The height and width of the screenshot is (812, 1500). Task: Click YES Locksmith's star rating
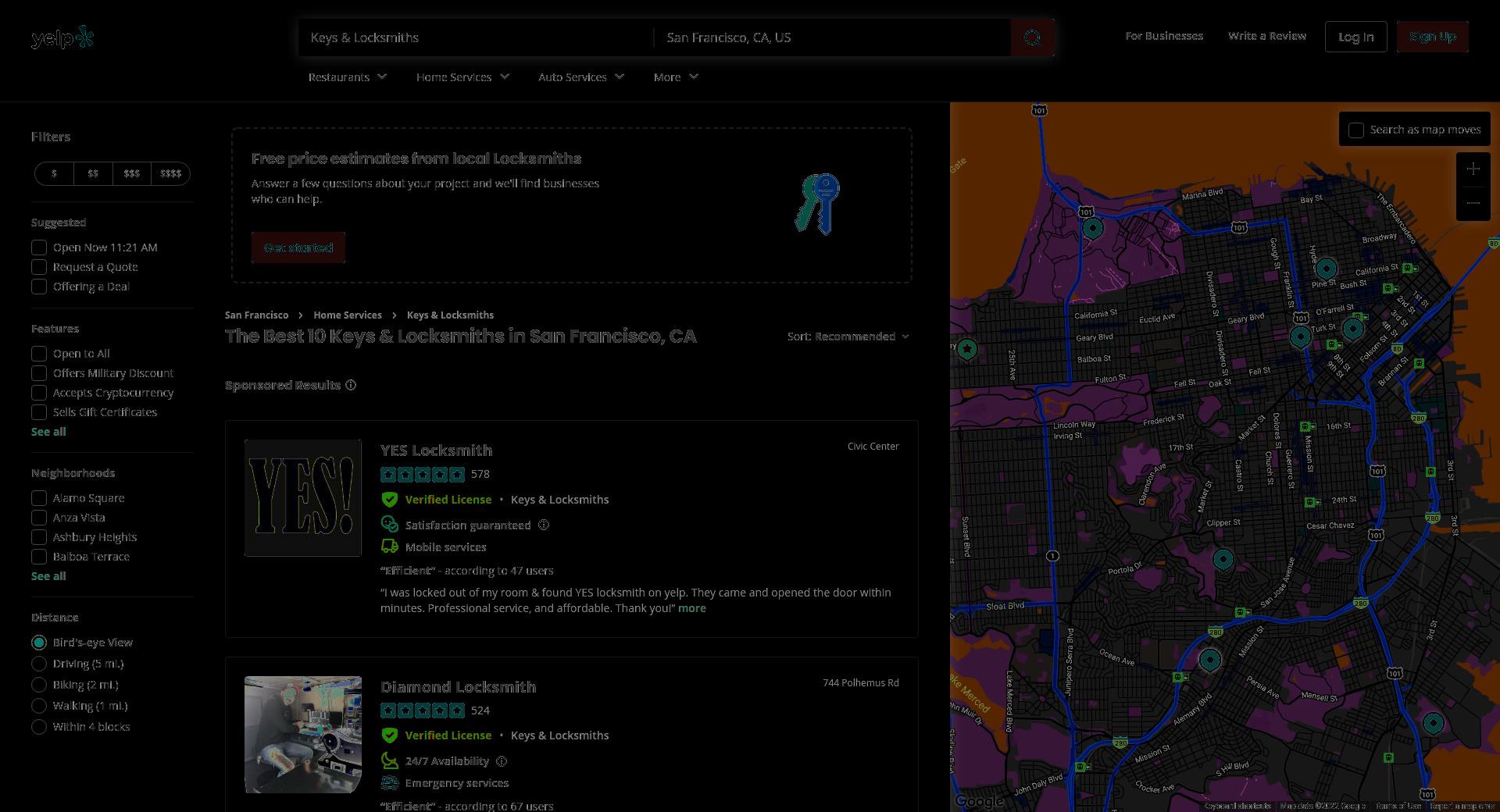[x=423, y=474]
